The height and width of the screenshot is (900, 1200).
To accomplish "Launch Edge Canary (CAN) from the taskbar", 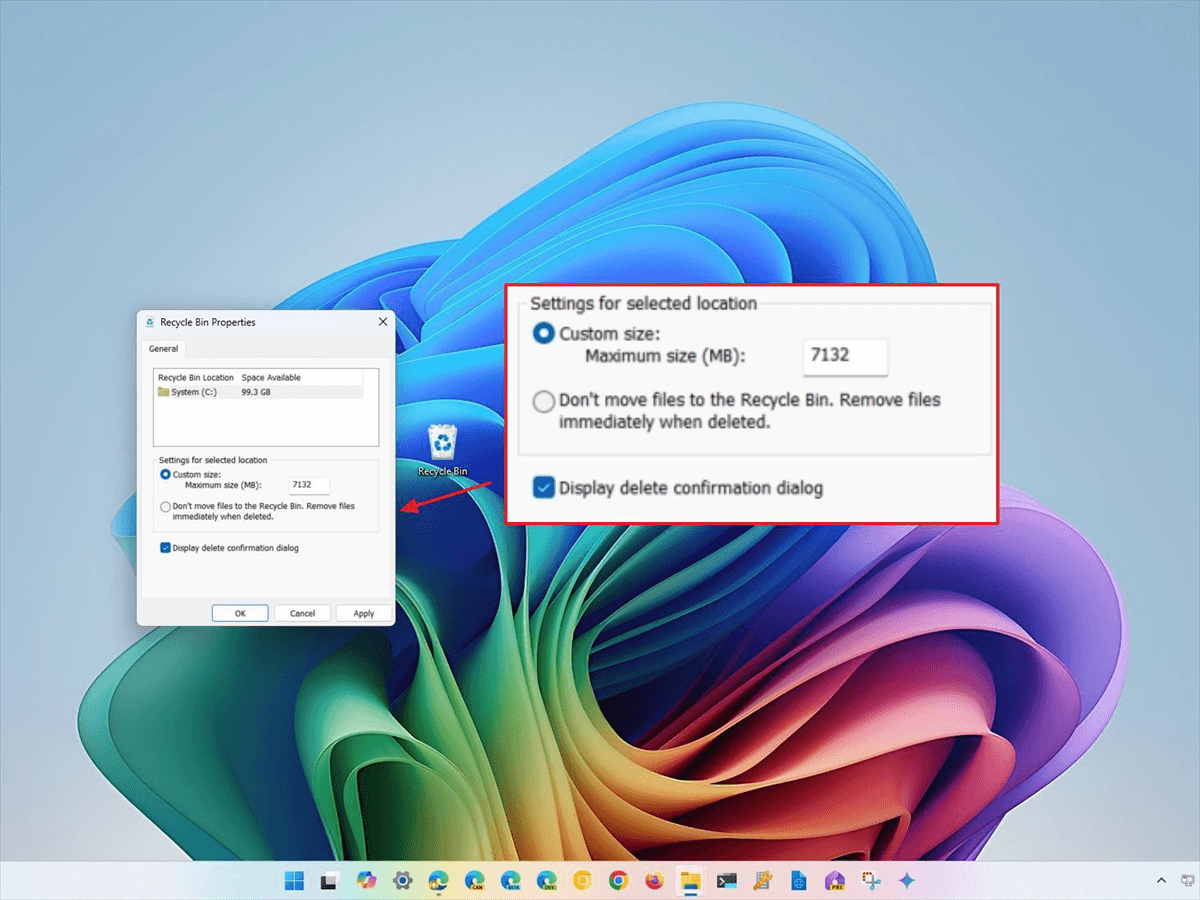I will point(474,880).
